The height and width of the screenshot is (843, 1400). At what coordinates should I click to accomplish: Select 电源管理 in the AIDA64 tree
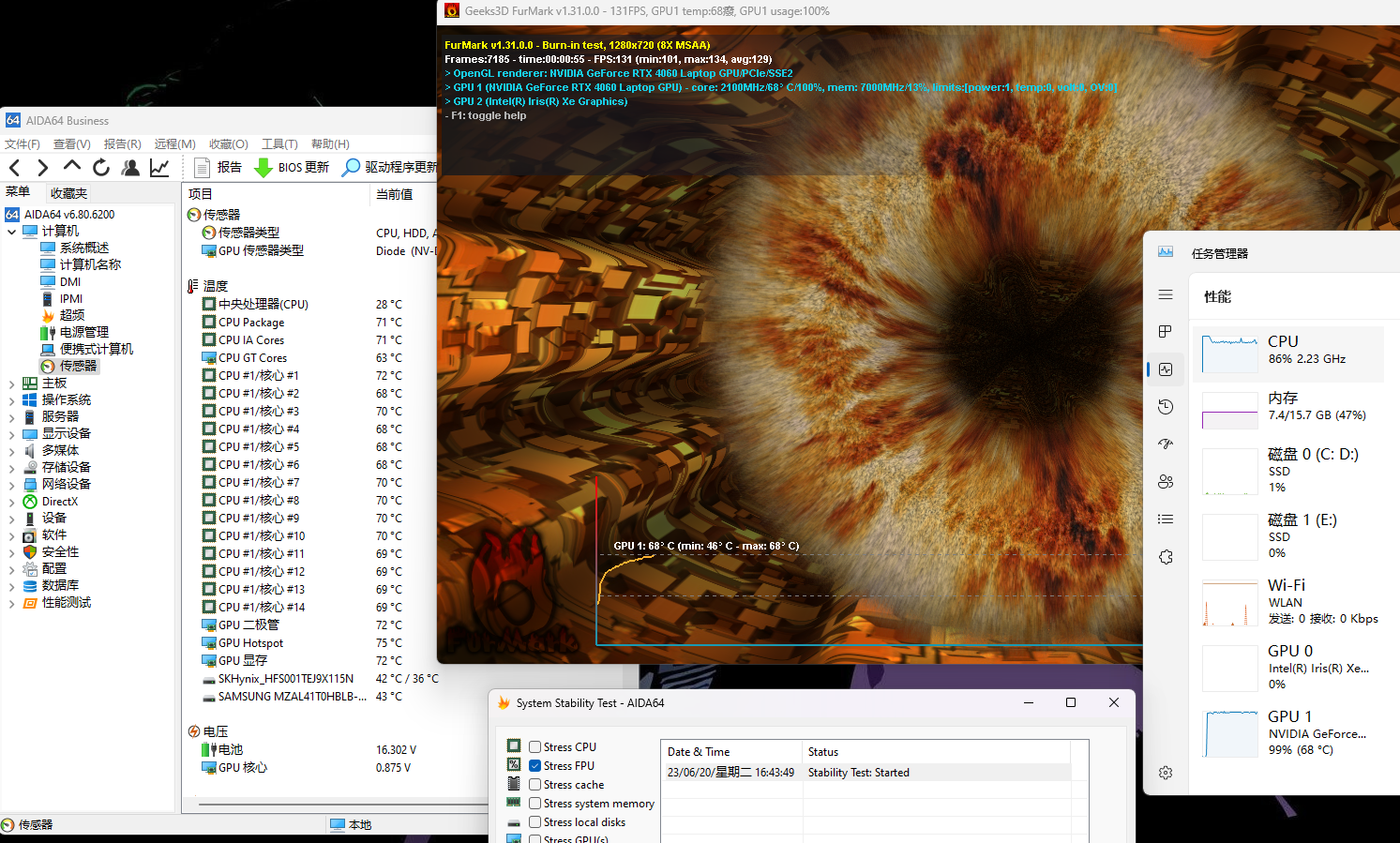pyautogui.click(x=84, y=332)
